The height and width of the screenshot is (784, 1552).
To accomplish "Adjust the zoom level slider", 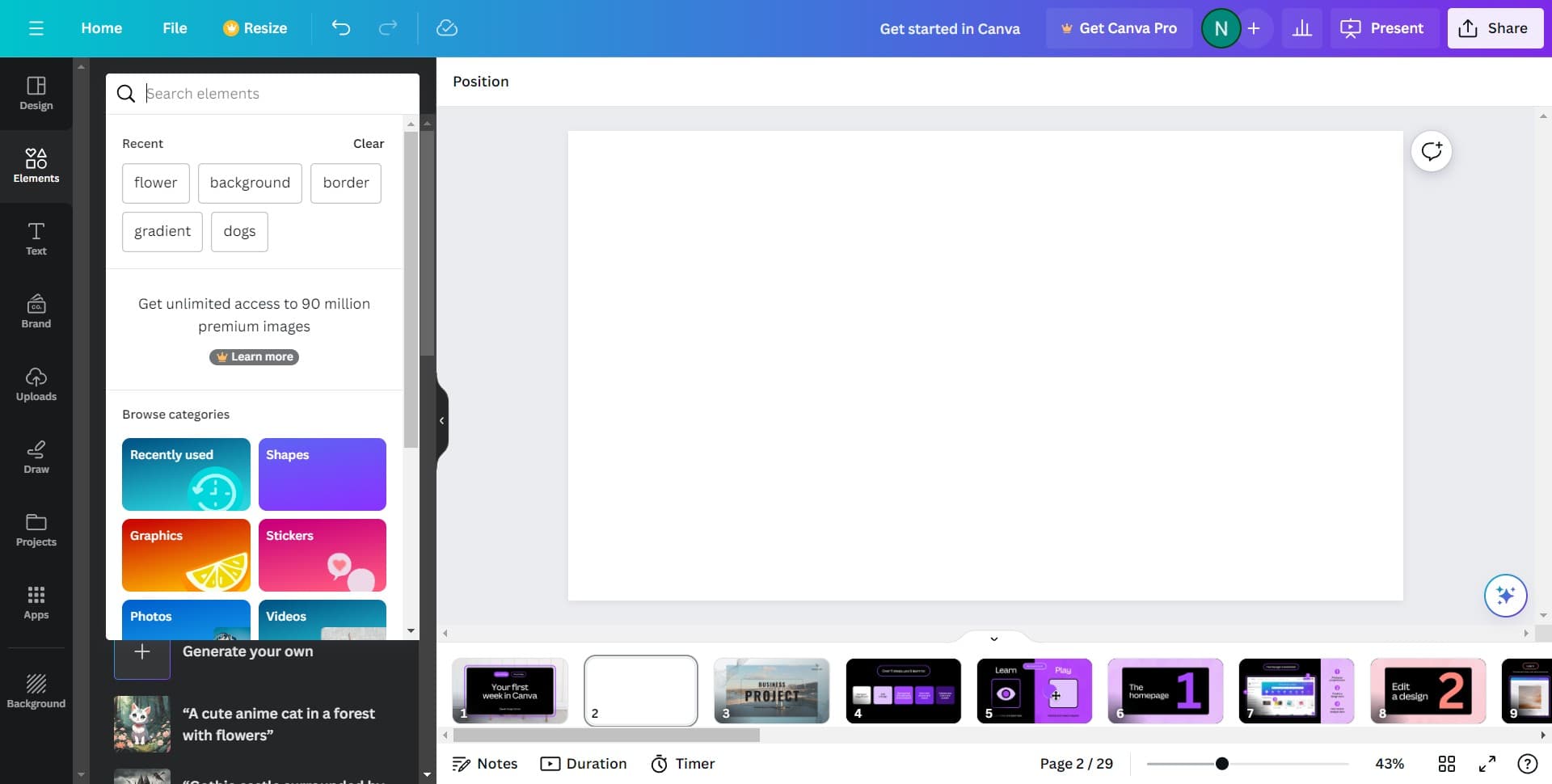I will pyautogui.click(x=1223, y=762).
